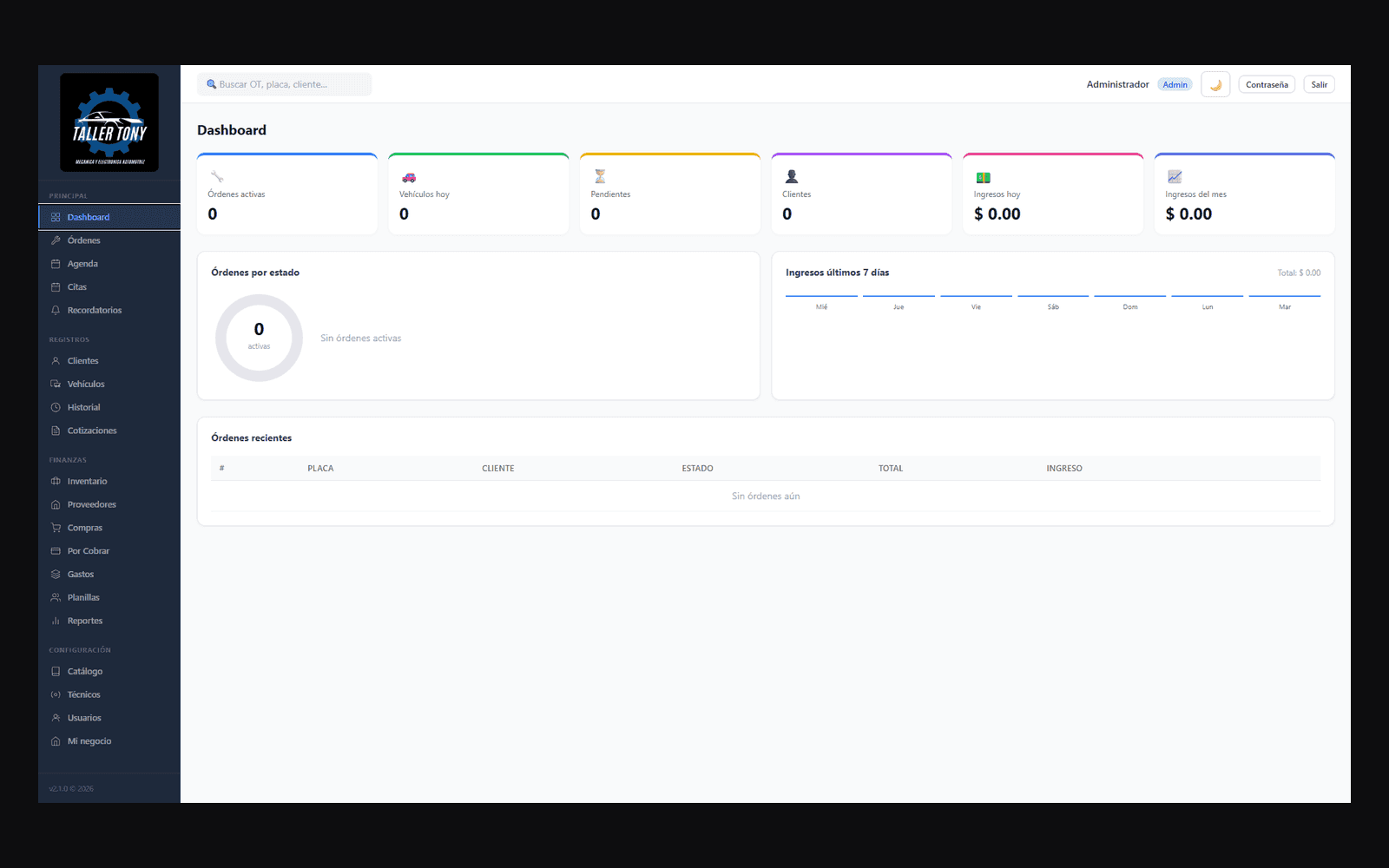Click the 'Sin órdenes aún' table message

click(766, 496)
